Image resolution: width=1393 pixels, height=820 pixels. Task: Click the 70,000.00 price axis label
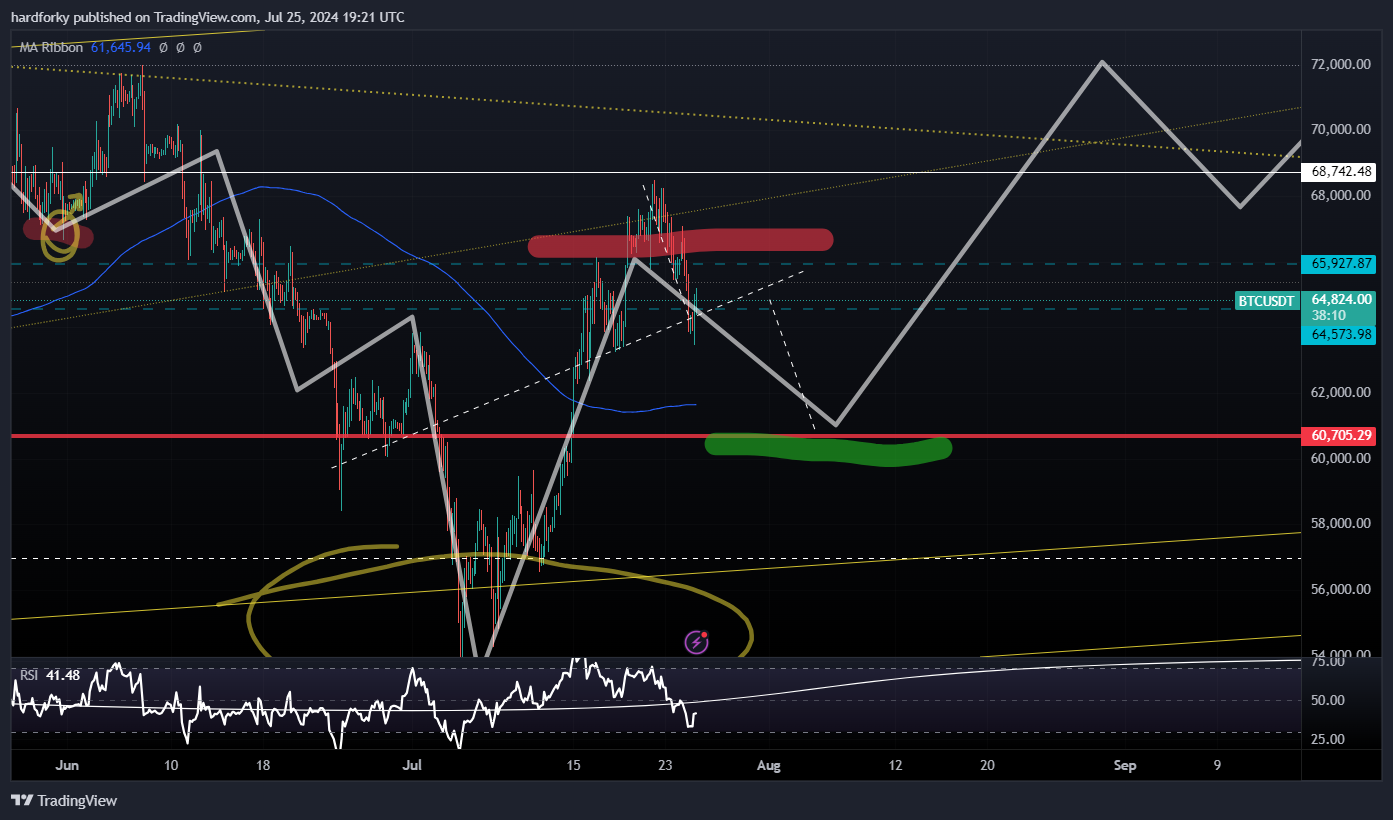(x=1342, y=130)
